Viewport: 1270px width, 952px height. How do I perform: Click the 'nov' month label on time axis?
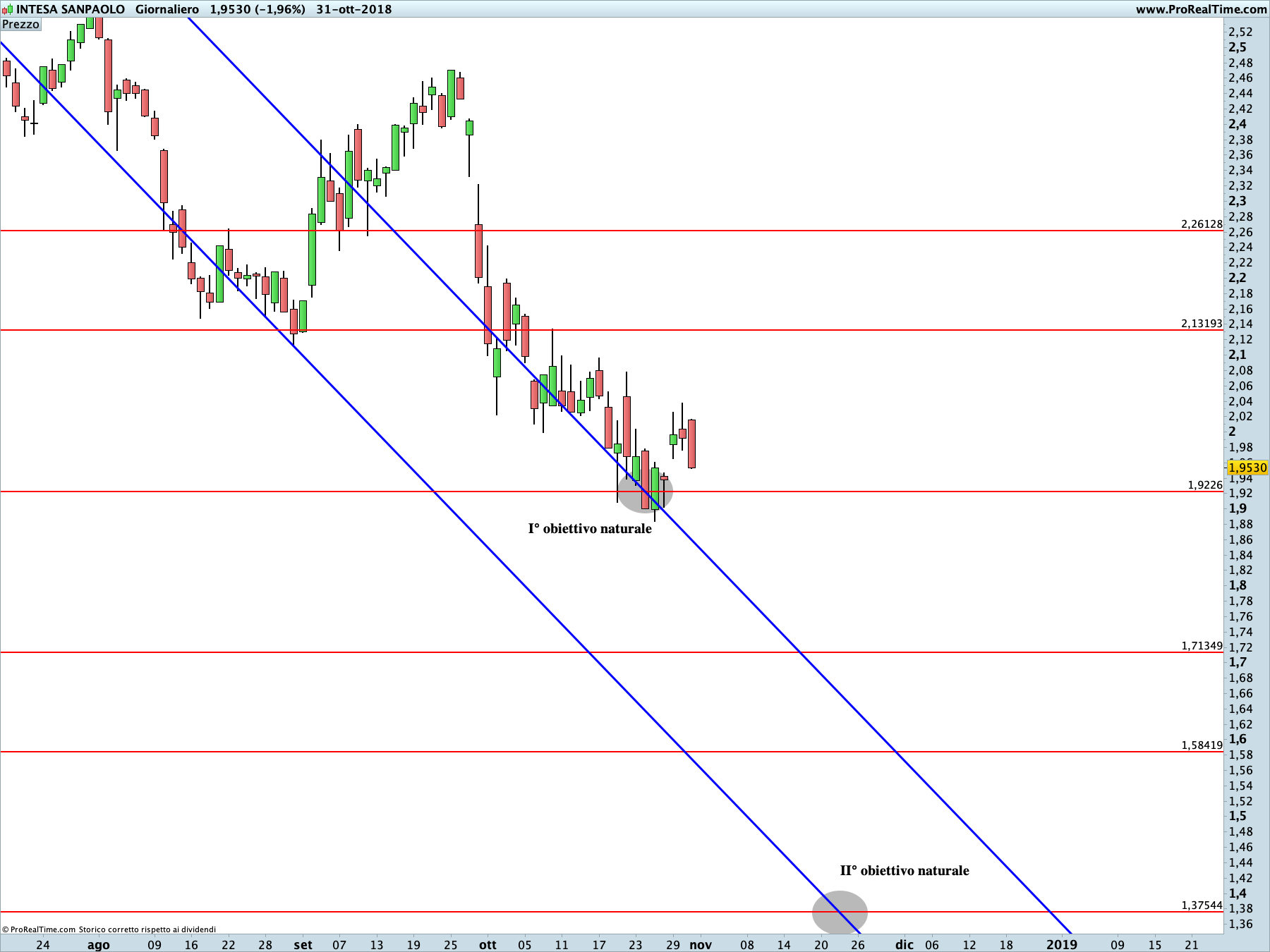point(701,945)
